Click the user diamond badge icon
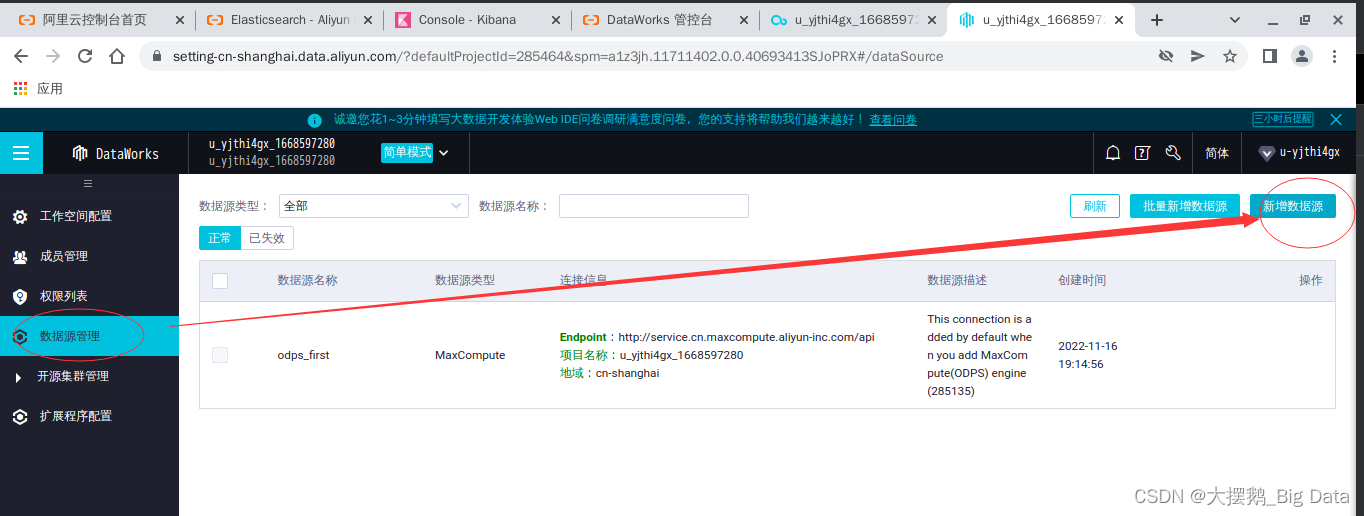The width and height of the screenshot is (1364, 516). (1267, 153)
